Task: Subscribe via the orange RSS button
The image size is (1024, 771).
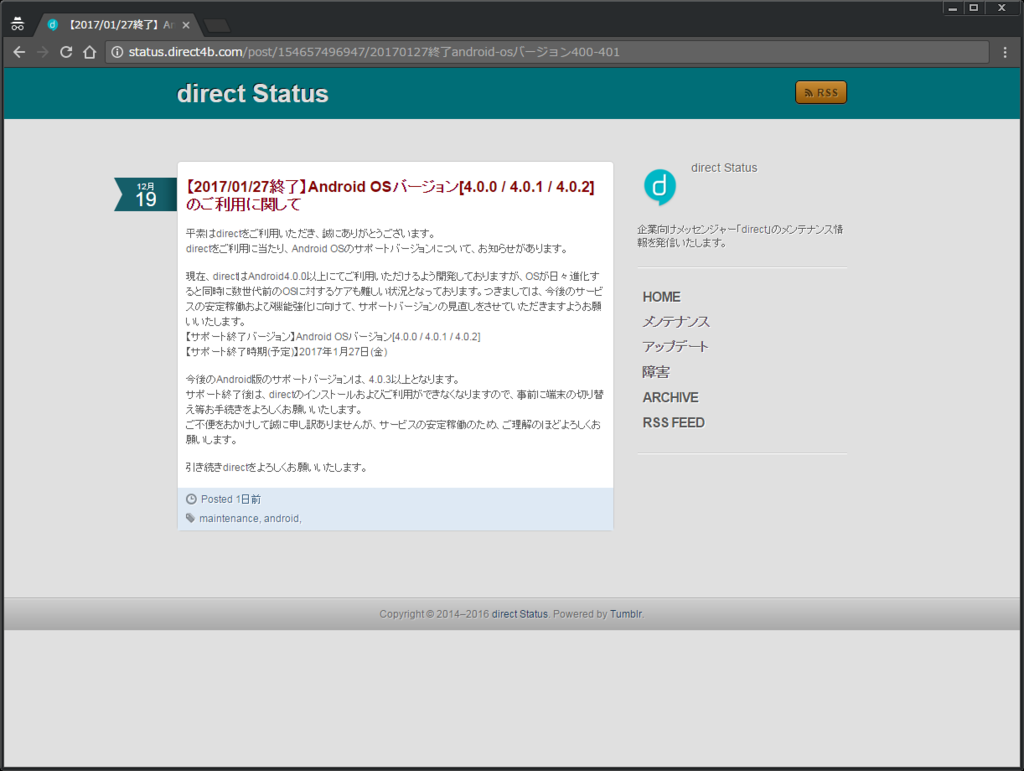Action: (x=821, y=92)
